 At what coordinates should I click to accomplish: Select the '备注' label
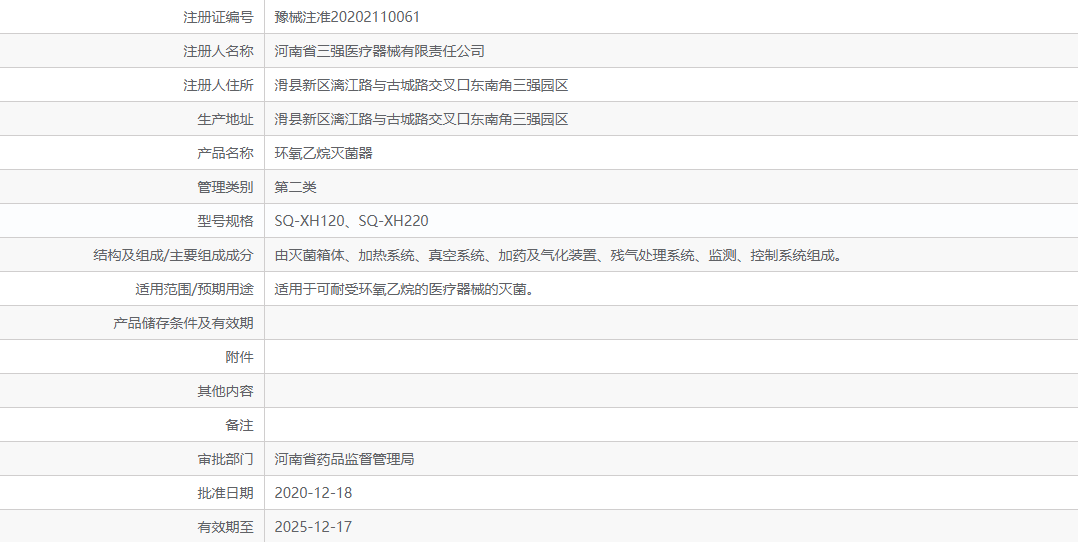239,425
